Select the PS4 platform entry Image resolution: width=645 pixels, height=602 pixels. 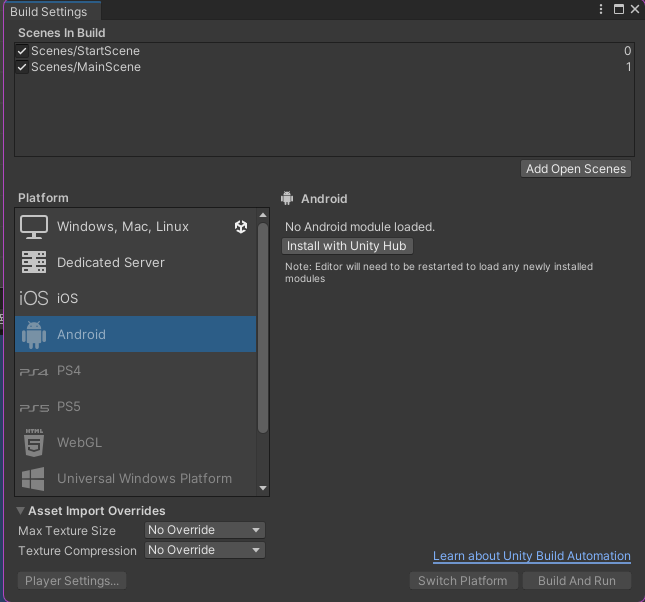click(135, 370)
